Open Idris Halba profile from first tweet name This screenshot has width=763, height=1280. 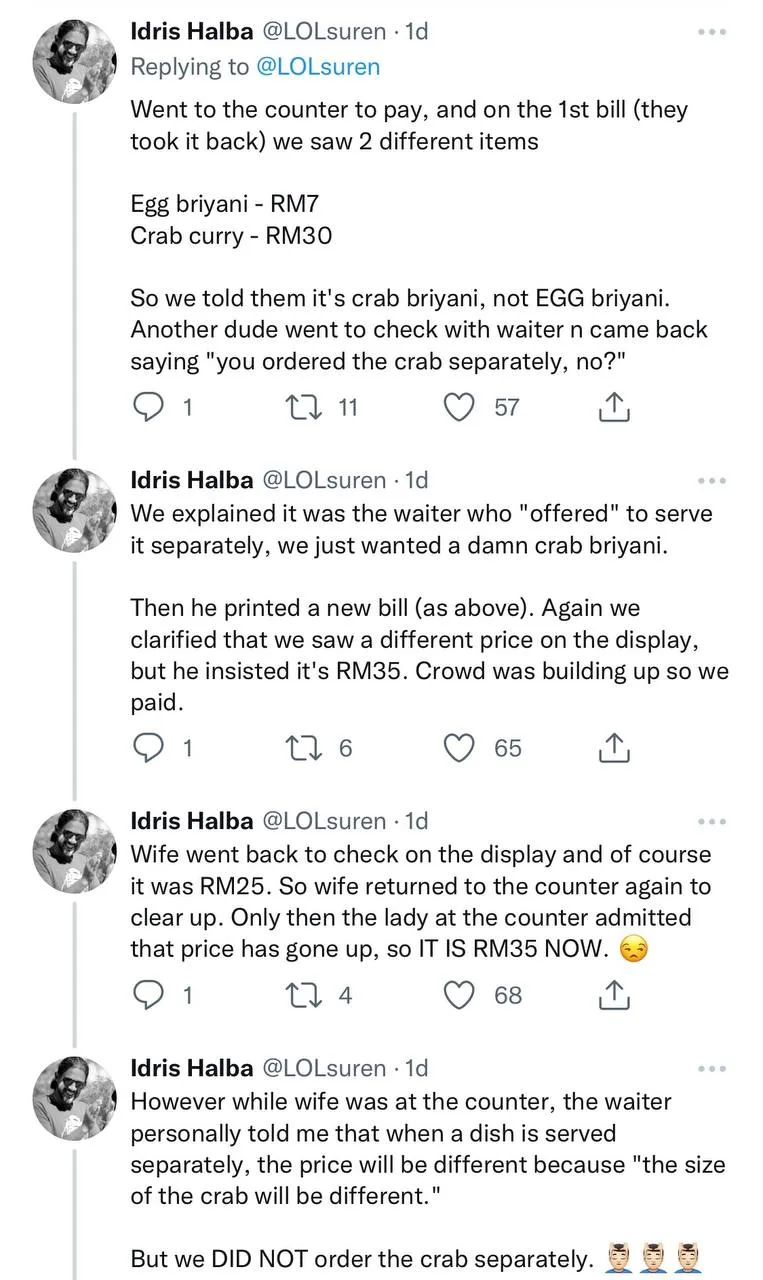click(192, 31)
